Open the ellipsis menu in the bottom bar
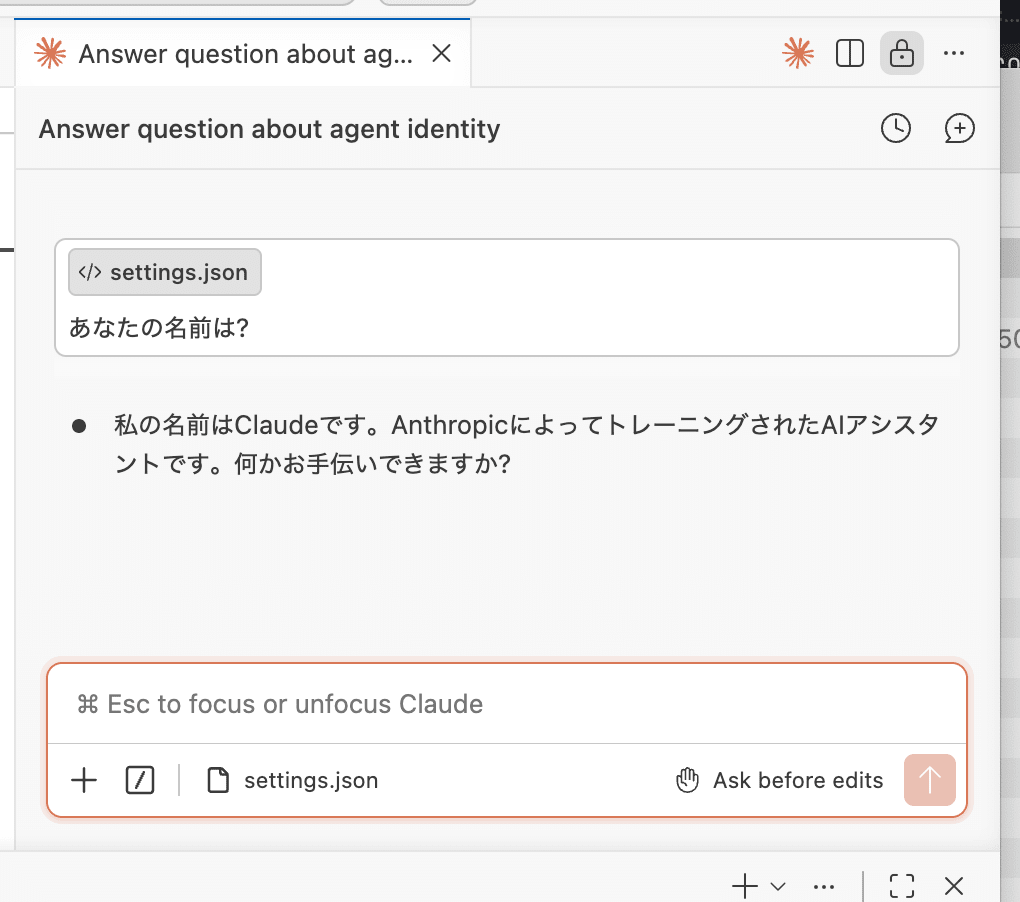This screenshot has width=1020, height=902. [823, 886]
